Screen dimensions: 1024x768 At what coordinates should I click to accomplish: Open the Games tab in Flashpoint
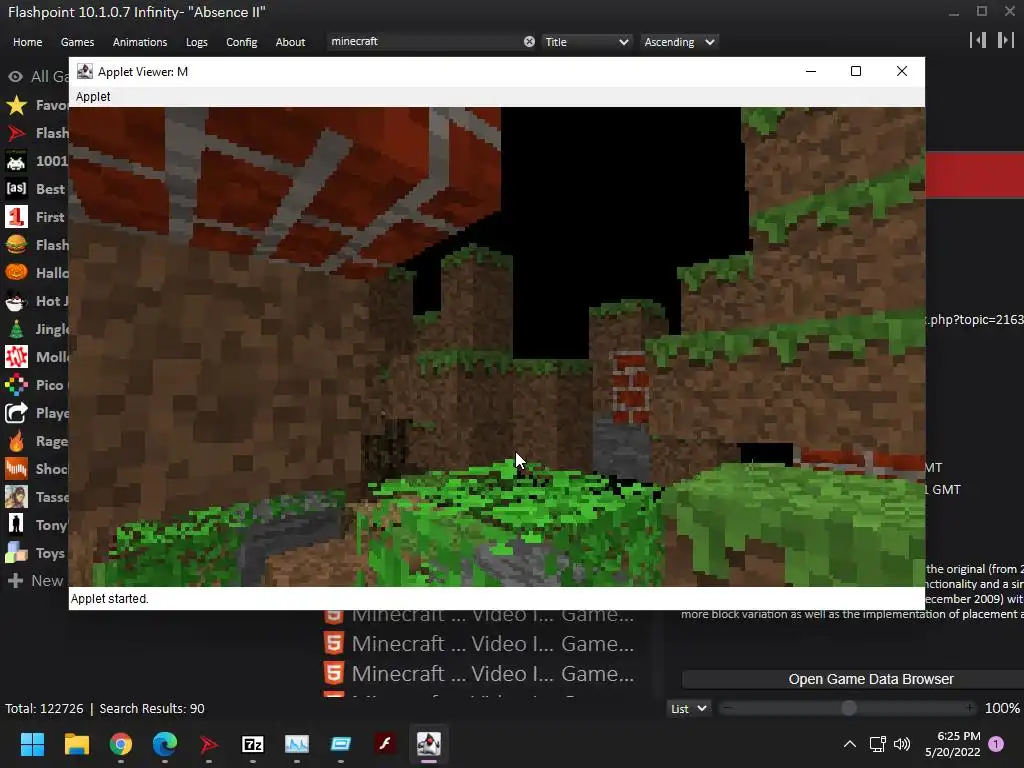[x=77, y=42]
